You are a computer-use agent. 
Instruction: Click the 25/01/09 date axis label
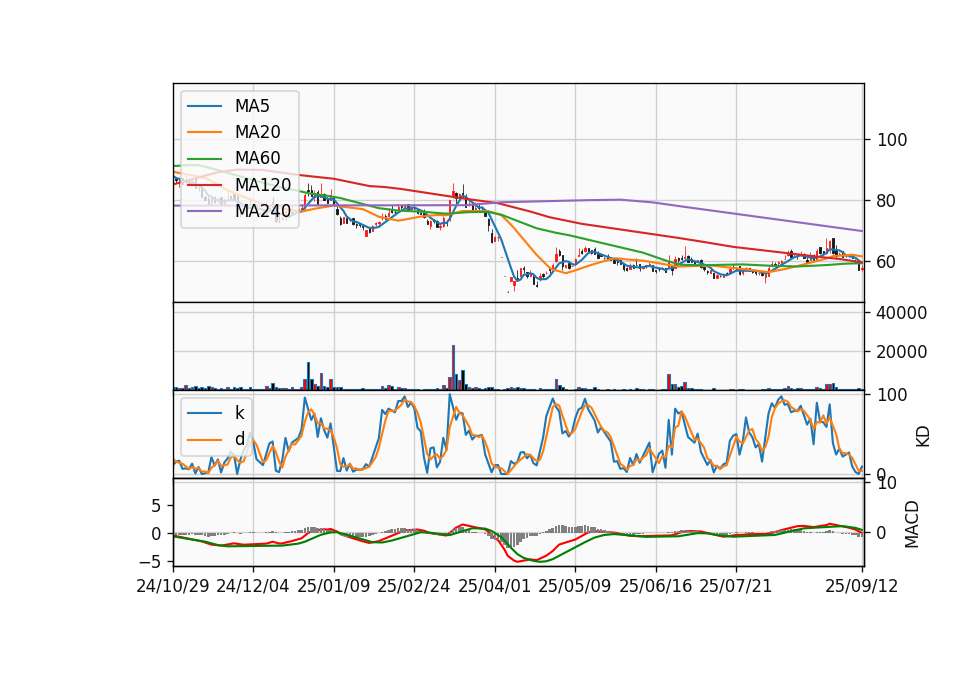(x=334, y=586)
